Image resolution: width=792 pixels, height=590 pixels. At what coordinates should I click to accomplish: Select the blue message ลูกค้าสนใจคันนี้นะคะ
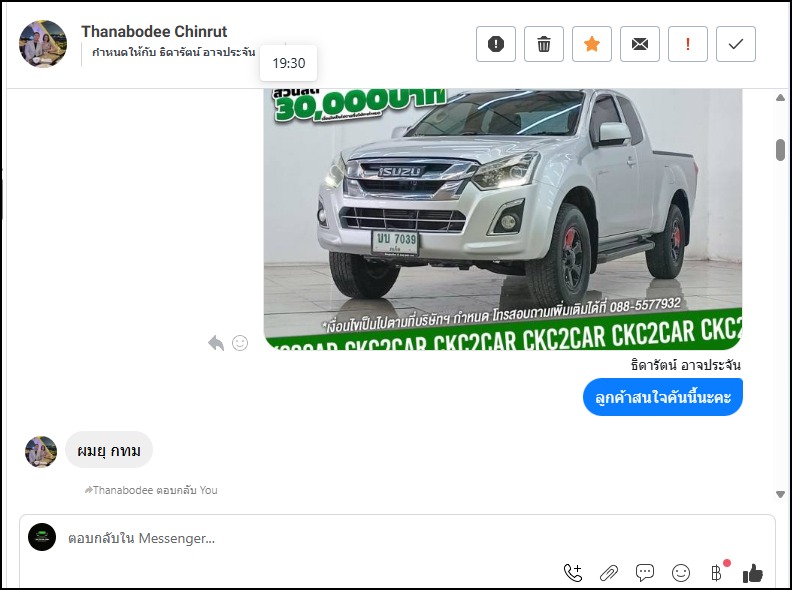(x=663, y=397)
